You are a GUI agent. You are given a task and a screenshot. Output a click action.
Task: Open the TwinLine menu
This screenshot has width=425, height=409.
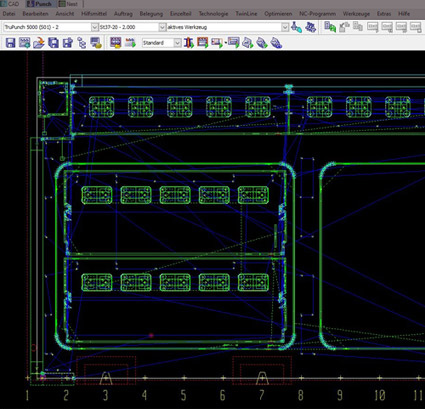246,14
